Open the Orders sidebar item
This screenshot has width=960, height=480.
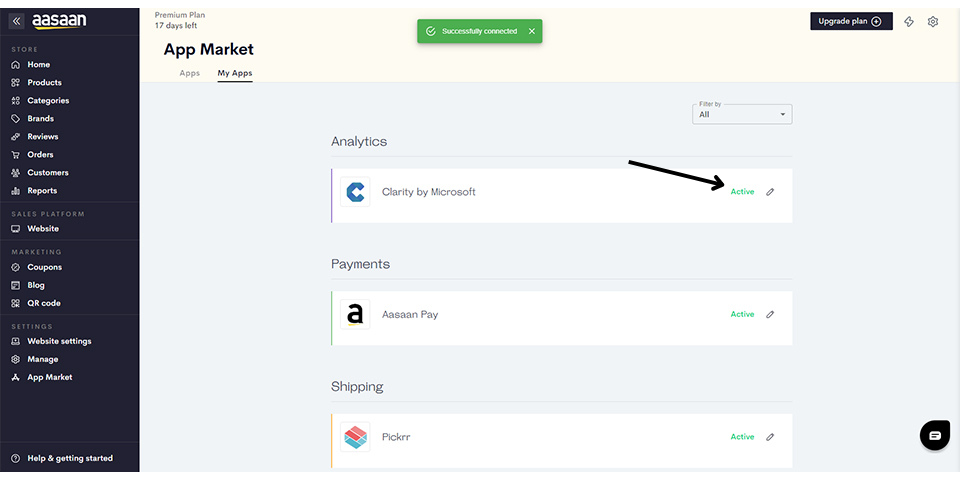(40, 154)
